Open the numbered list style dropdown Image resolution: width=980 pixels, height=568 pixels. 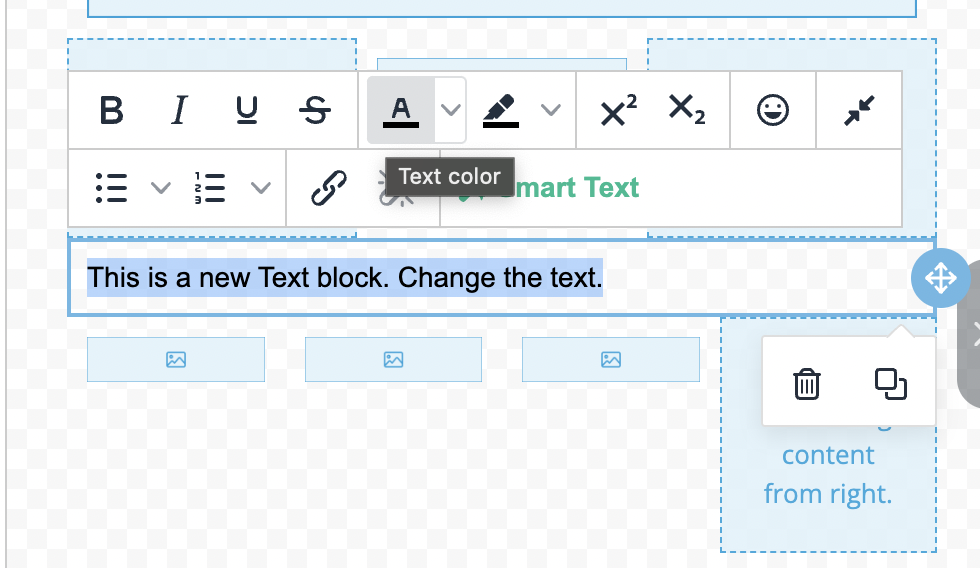[260, 188]
